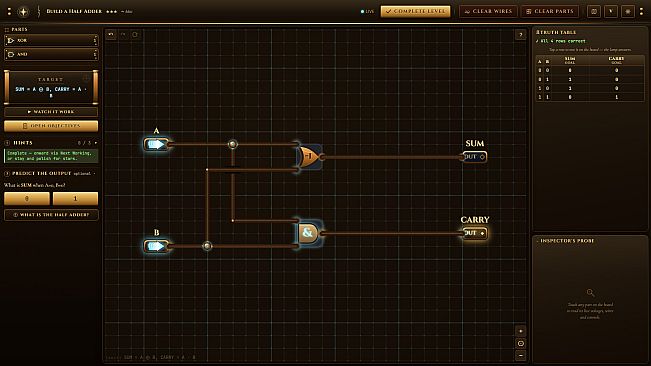Expand the Hints section arrow
651x366 pixels.
96,143
